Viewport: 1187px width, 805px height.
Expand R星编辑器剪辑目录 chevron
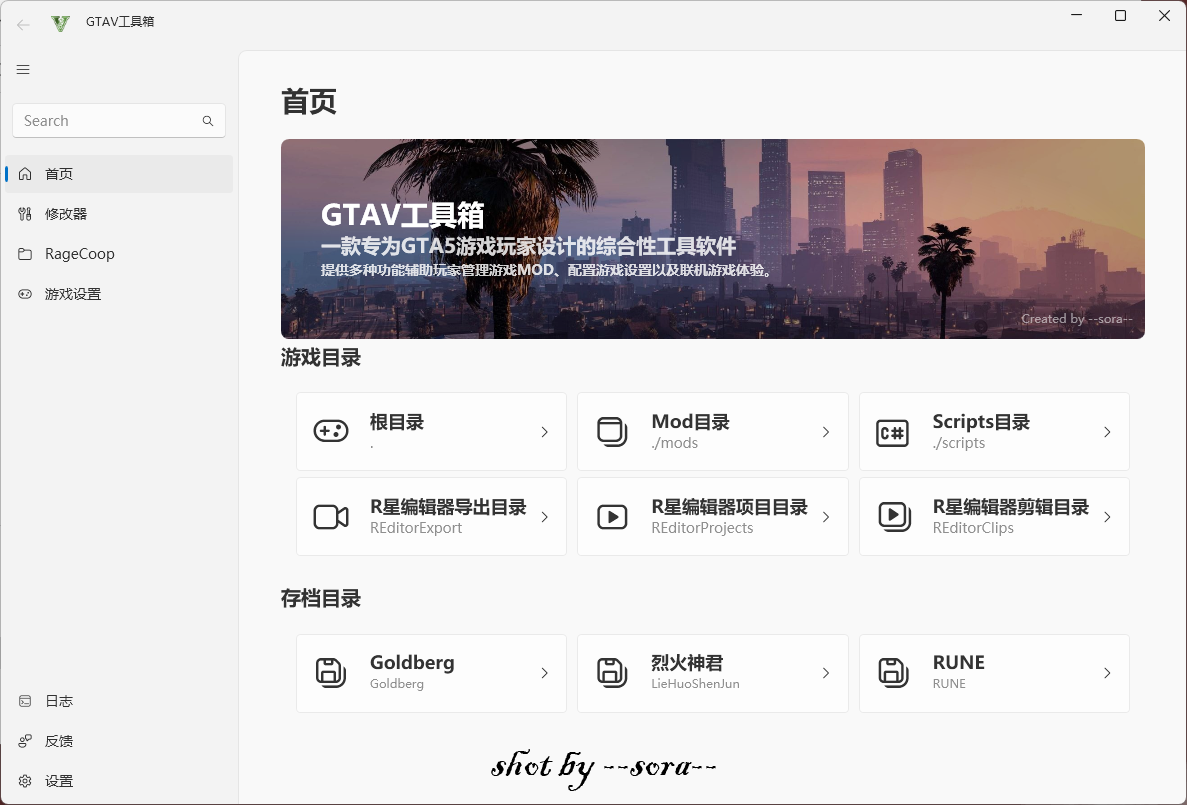[1108, 517]
